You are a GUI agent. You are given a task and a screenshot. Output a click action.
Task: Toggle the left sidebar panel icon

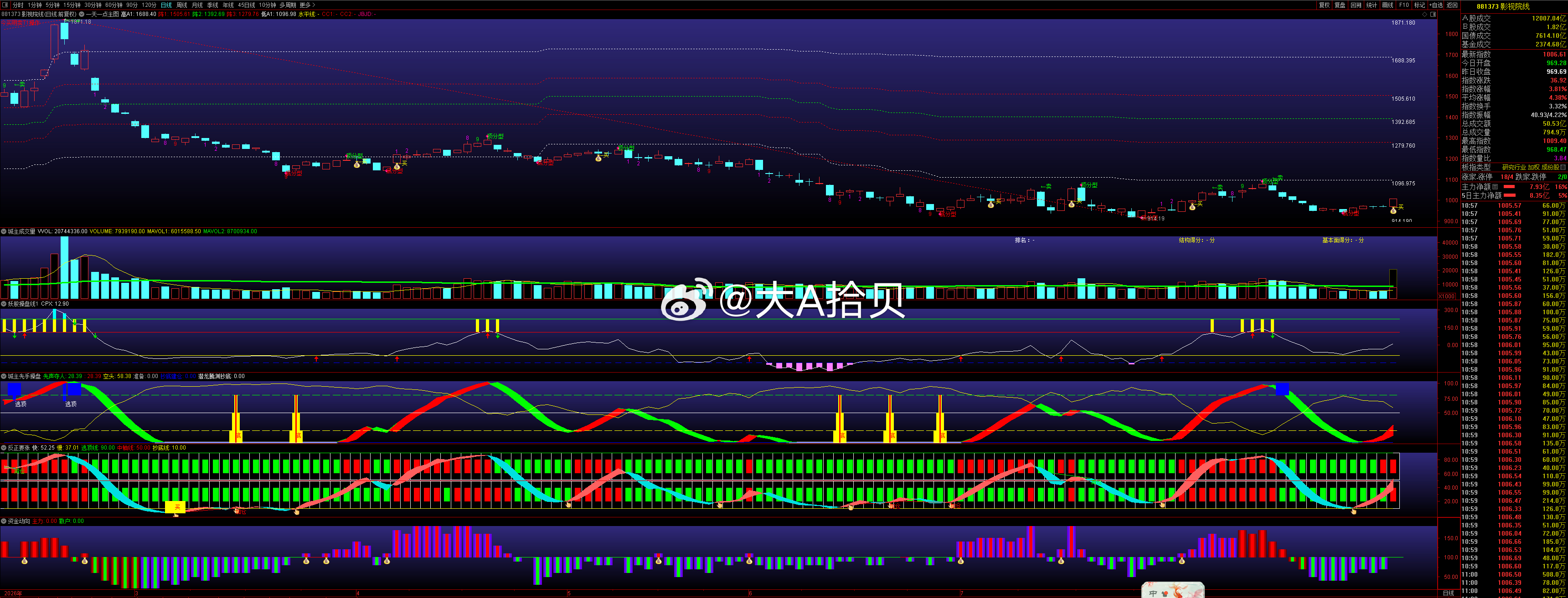4,5
